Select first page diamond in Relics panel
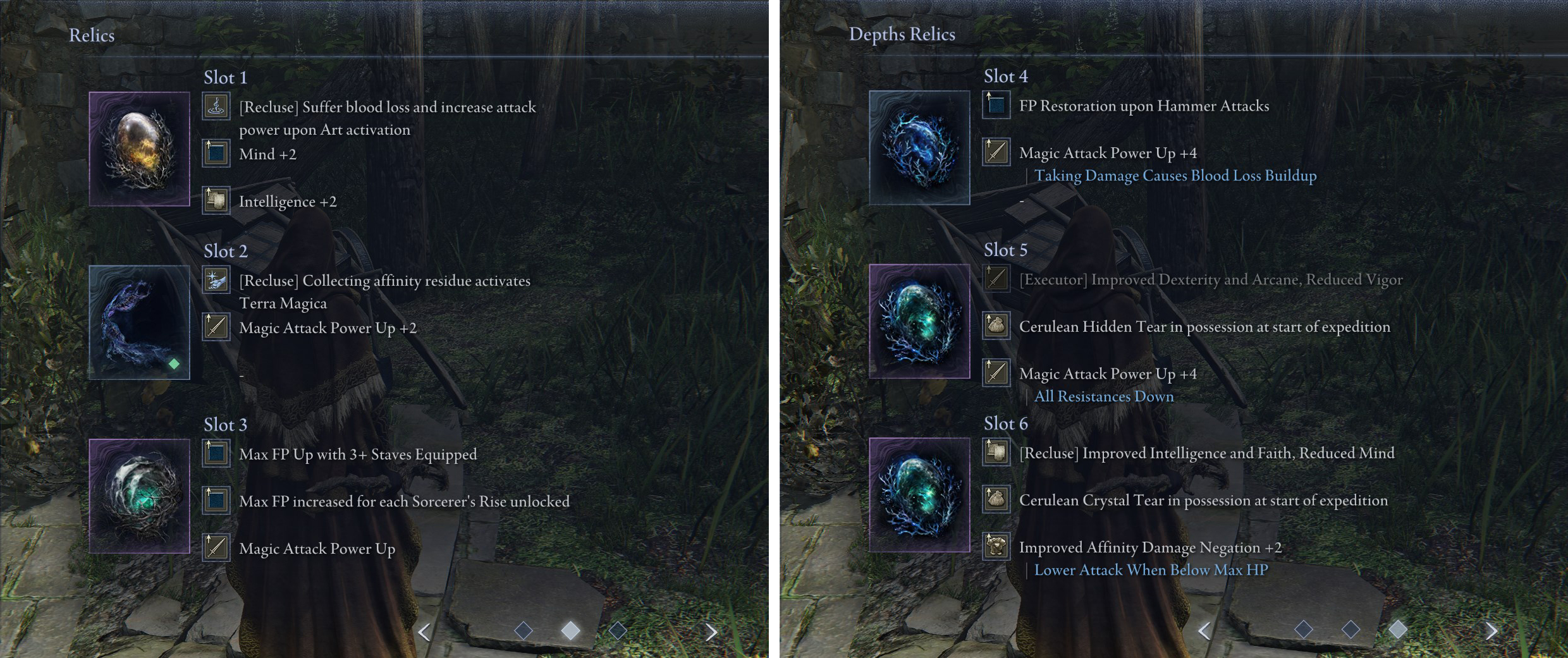 (524, 630)
